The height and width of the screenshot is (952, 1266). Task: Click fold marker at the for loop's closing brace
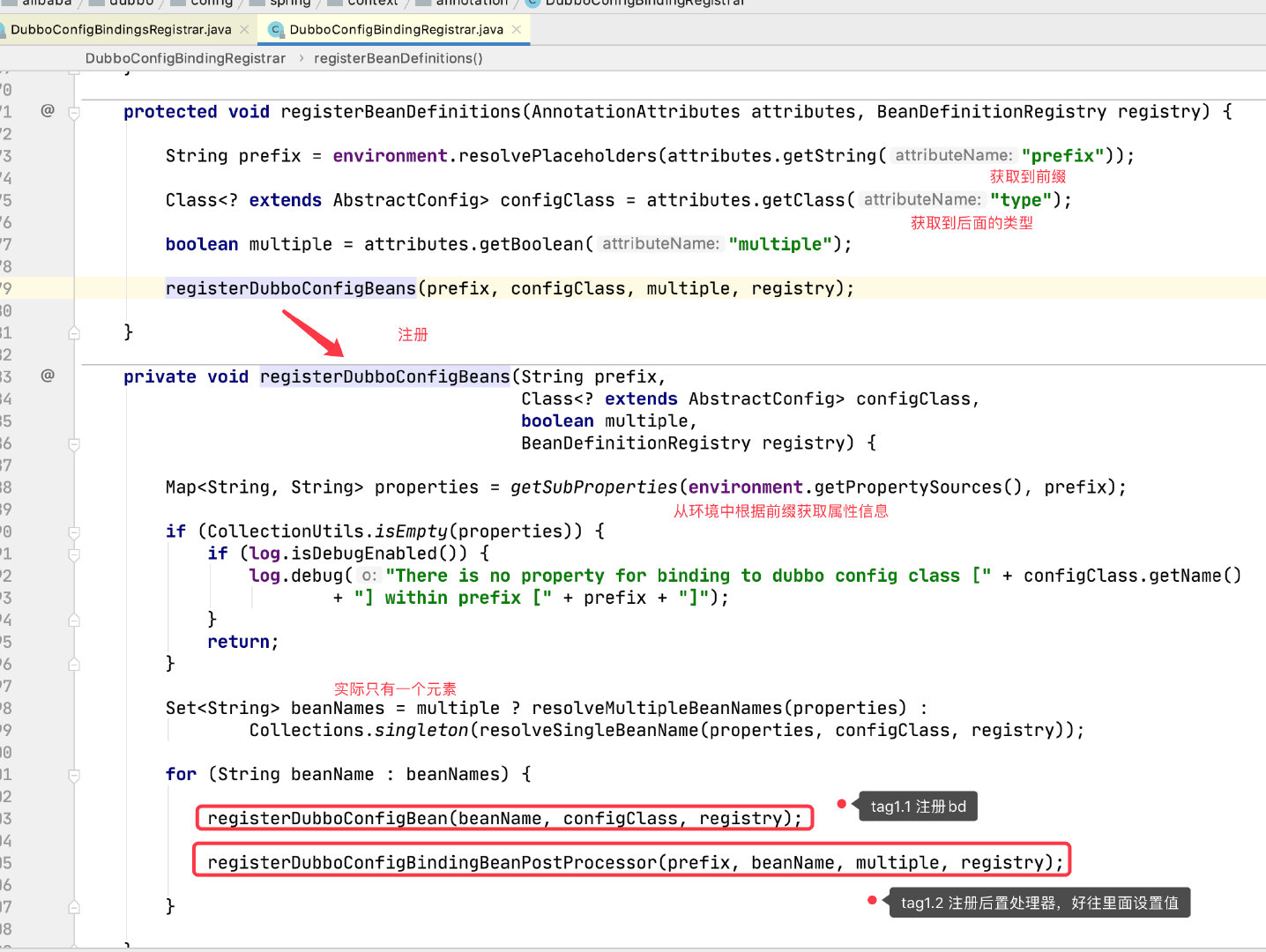pos(74,907)
